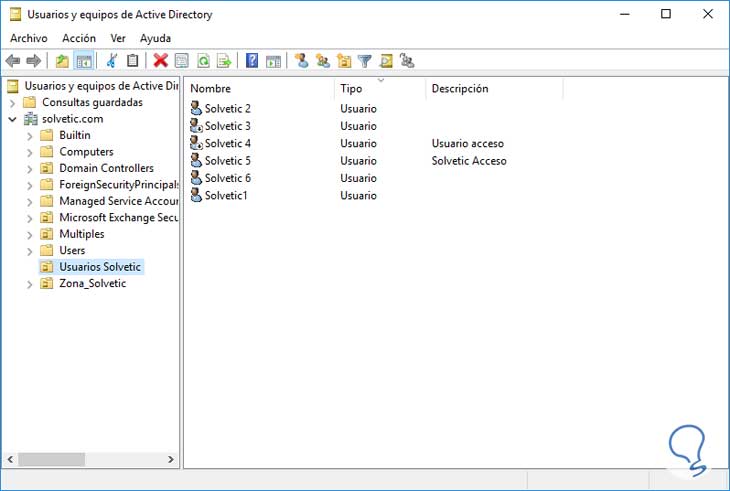
Task: Expand the Consultas guardadas node
Action: [13, 103]
